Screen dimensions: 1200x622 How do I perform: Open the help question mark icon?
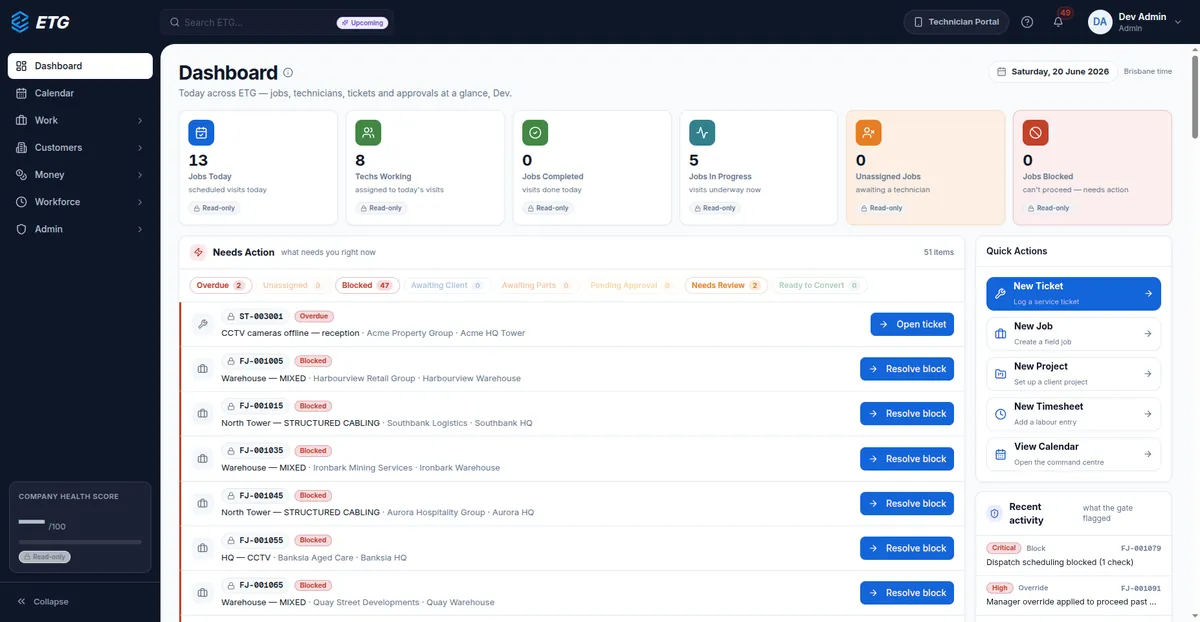click(x=1027, y=22)
